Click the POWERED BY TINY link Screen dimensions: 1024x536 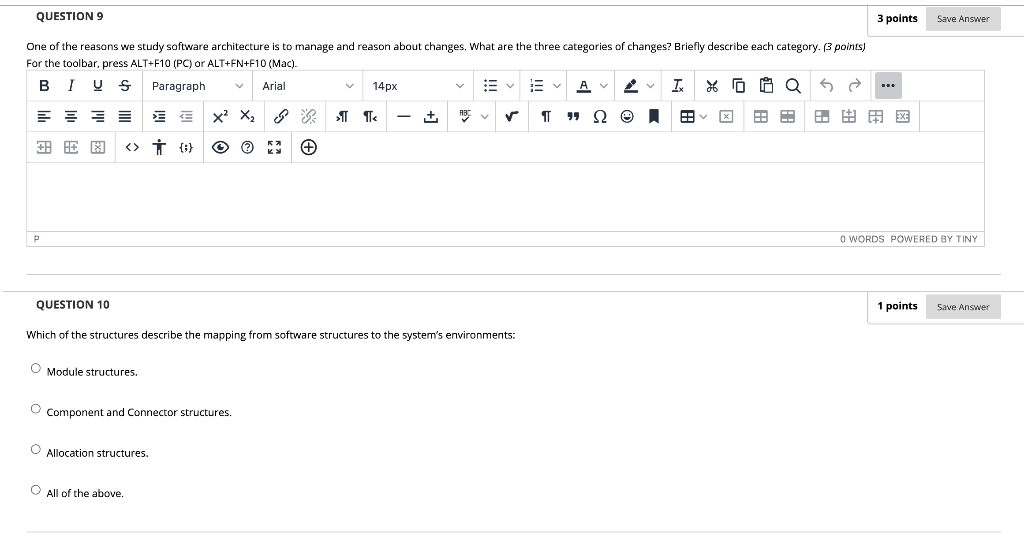[x=934, y=239]
